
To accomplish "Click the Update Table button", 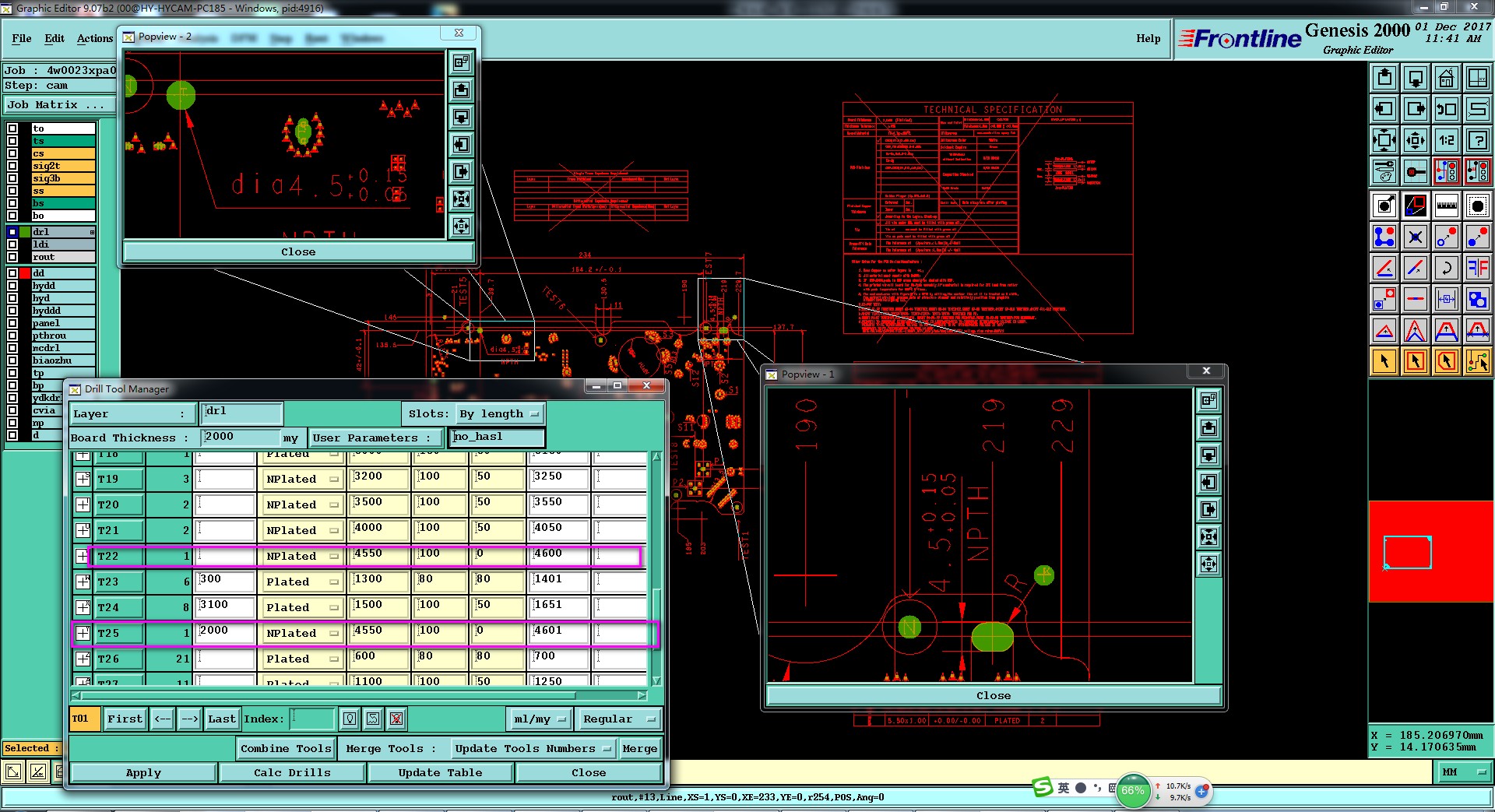I will [x=440, y=773].
